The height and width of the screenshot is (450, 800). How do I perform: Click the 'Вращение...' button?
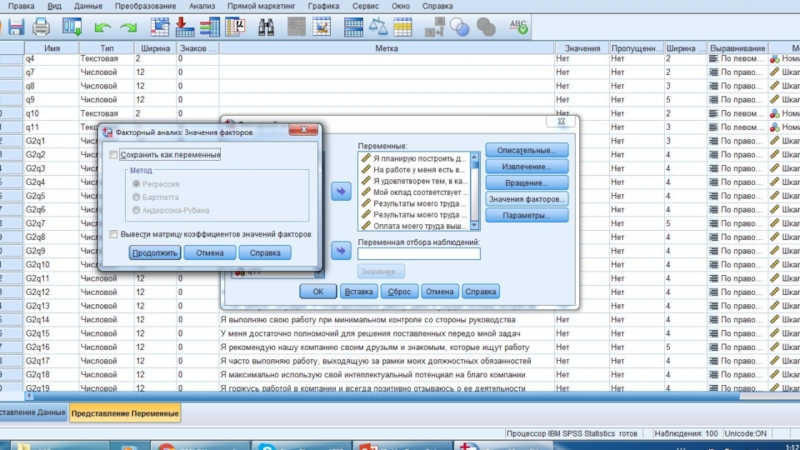pyautogui.click(x=526, y=183)
